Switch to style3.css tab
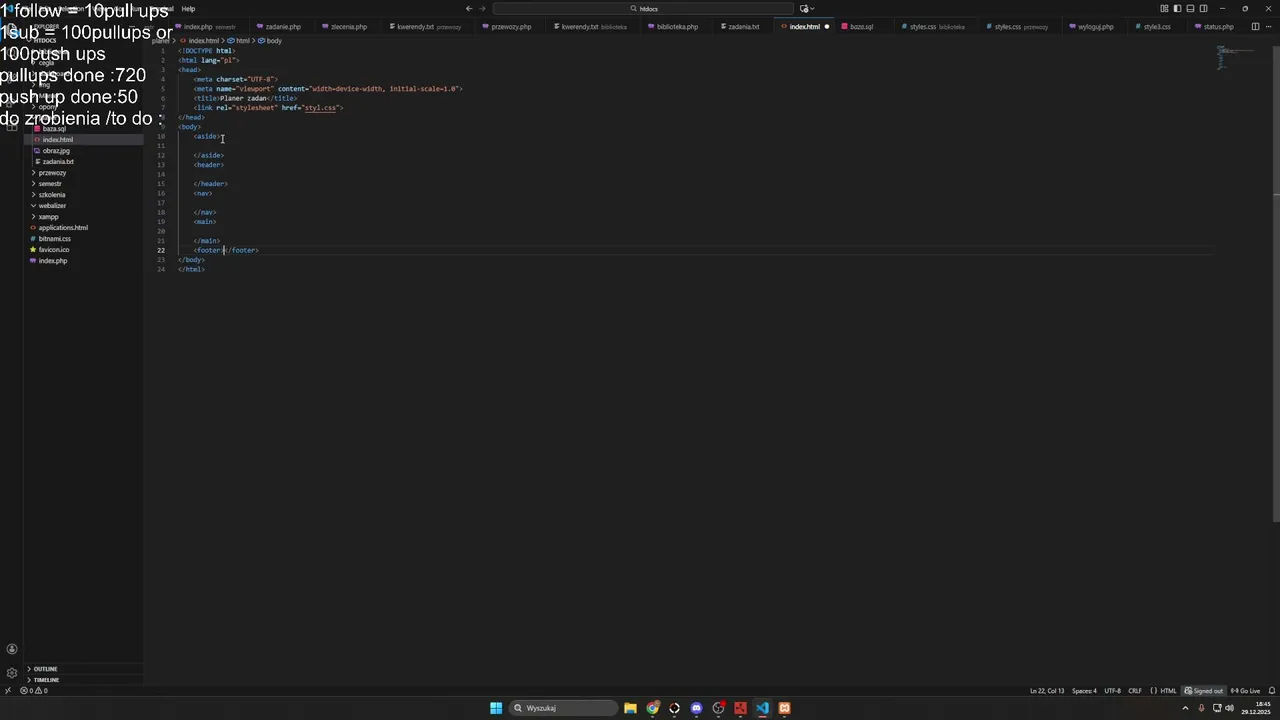Image resolution: width=1280 pixels, height=720 pixels. point(1157,27)
